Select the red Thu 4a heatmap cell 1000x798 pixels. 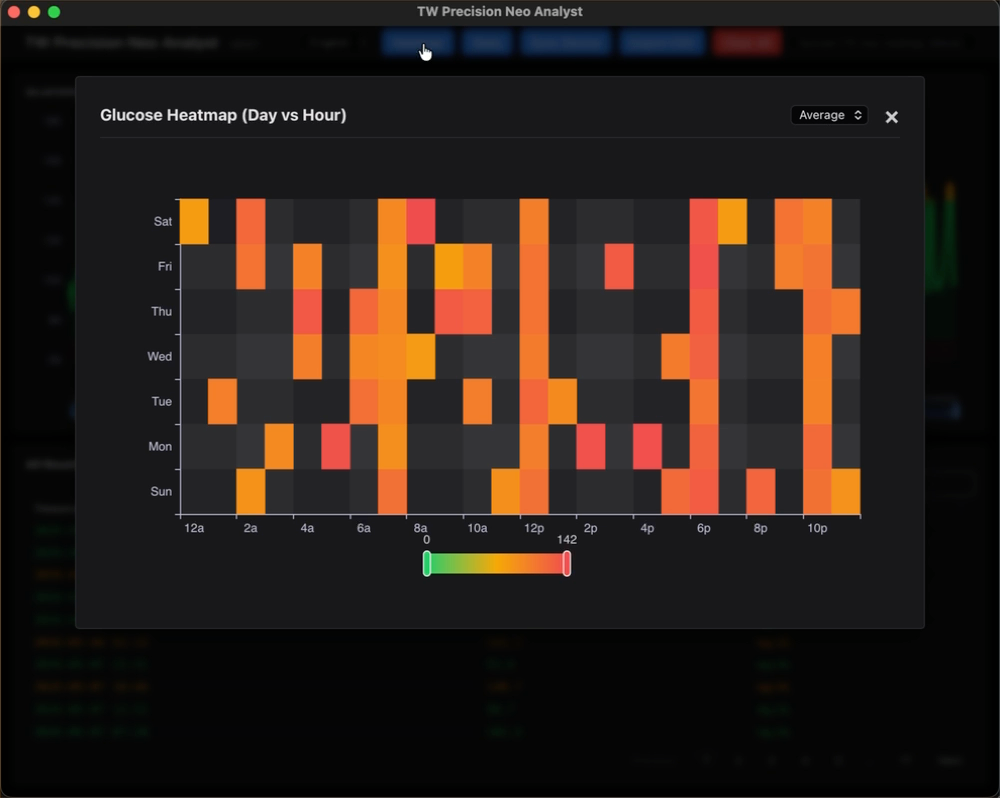tap(307, 311)
